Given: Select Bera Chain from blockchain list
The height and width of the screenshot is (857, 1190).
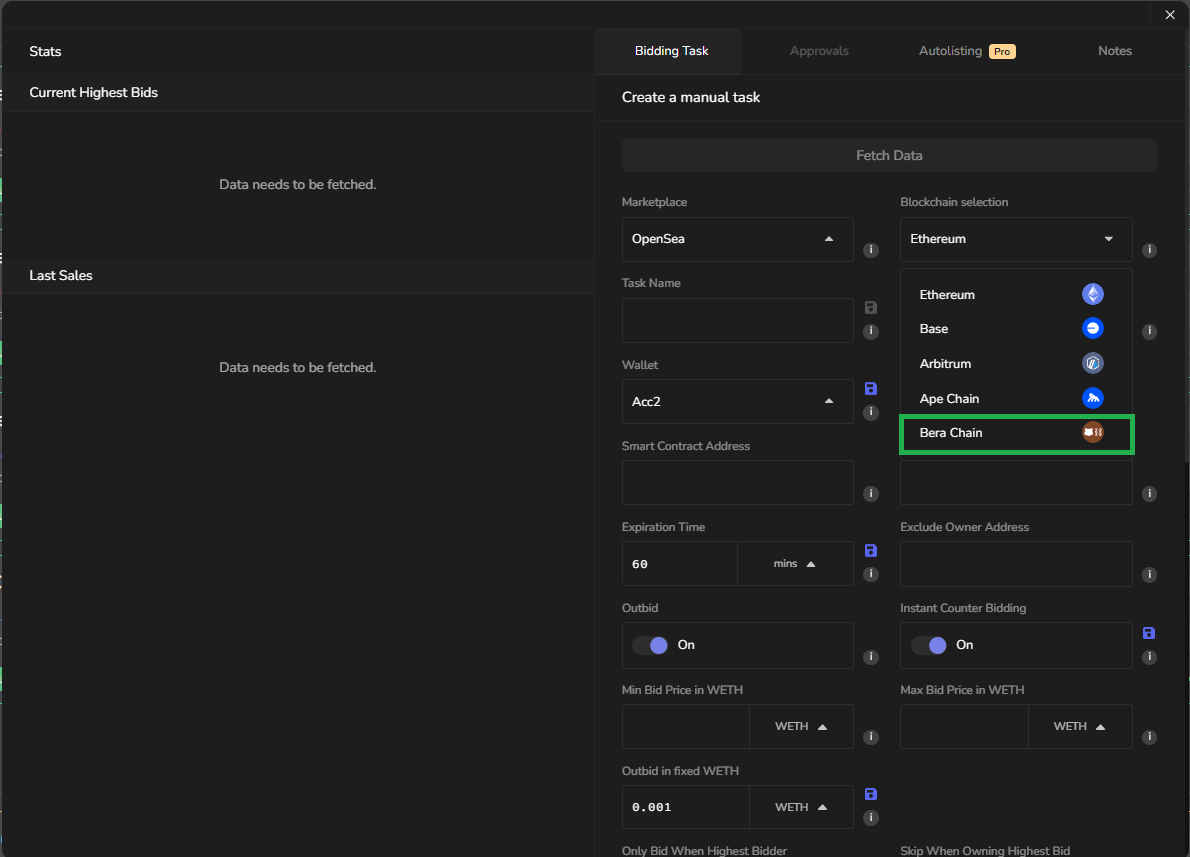Looking at the screenshot, I should point(1015,433).
